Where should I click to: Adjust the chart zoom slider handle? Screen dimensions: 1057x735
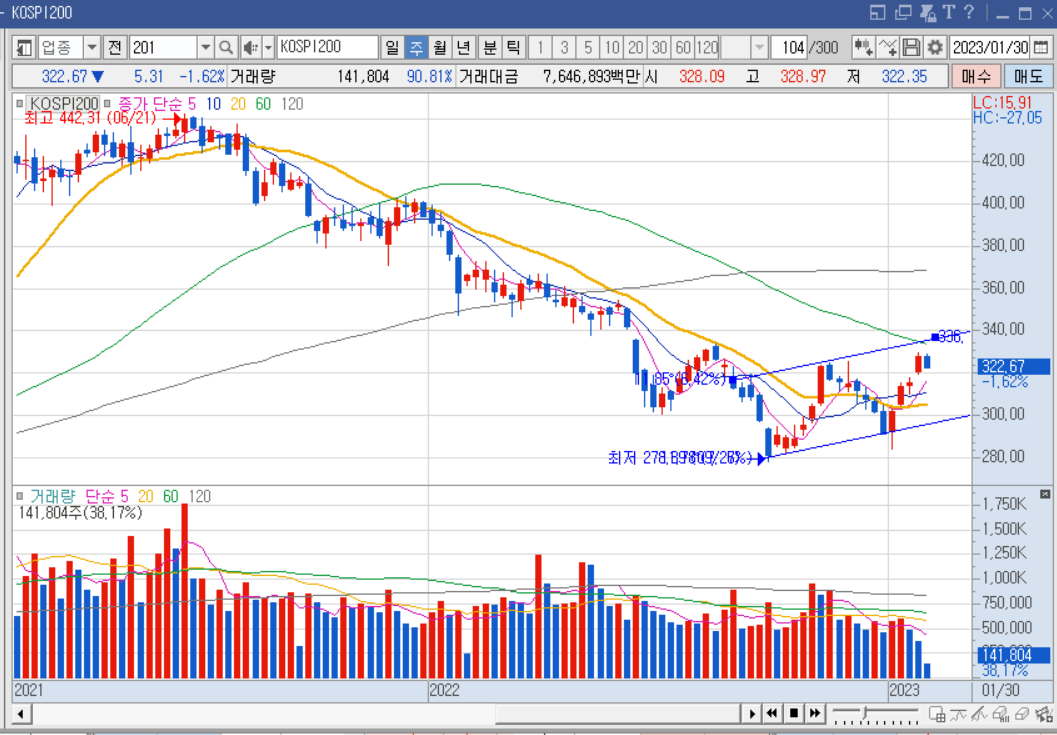click(x=865, y=713)
